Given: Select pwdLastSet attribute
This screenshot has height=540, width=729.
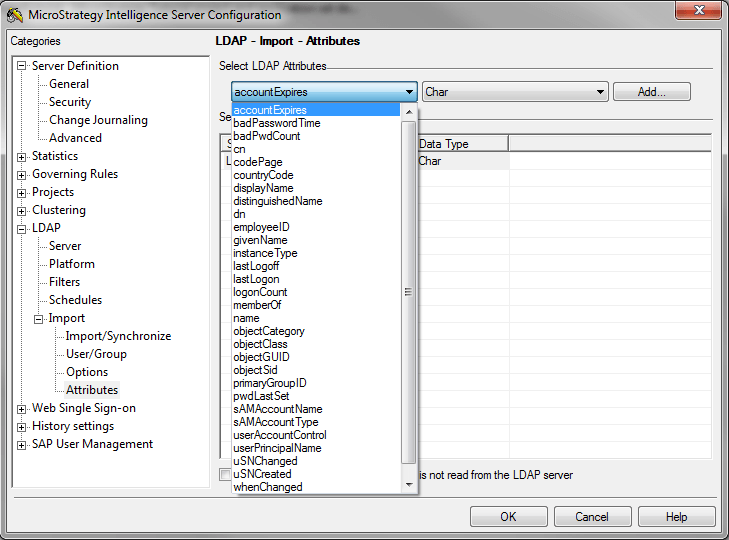Looking at the screenshot, I should [316, 396].
